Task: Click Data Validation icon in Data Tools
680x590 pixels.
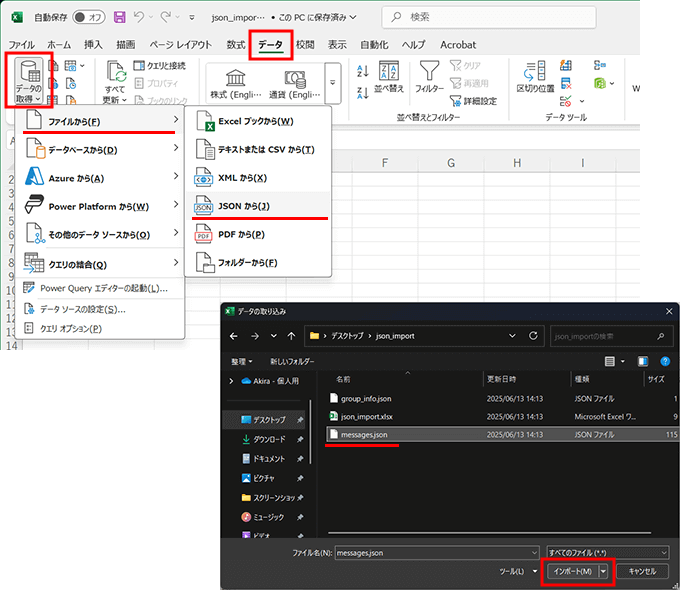Action: coord(566,102)
